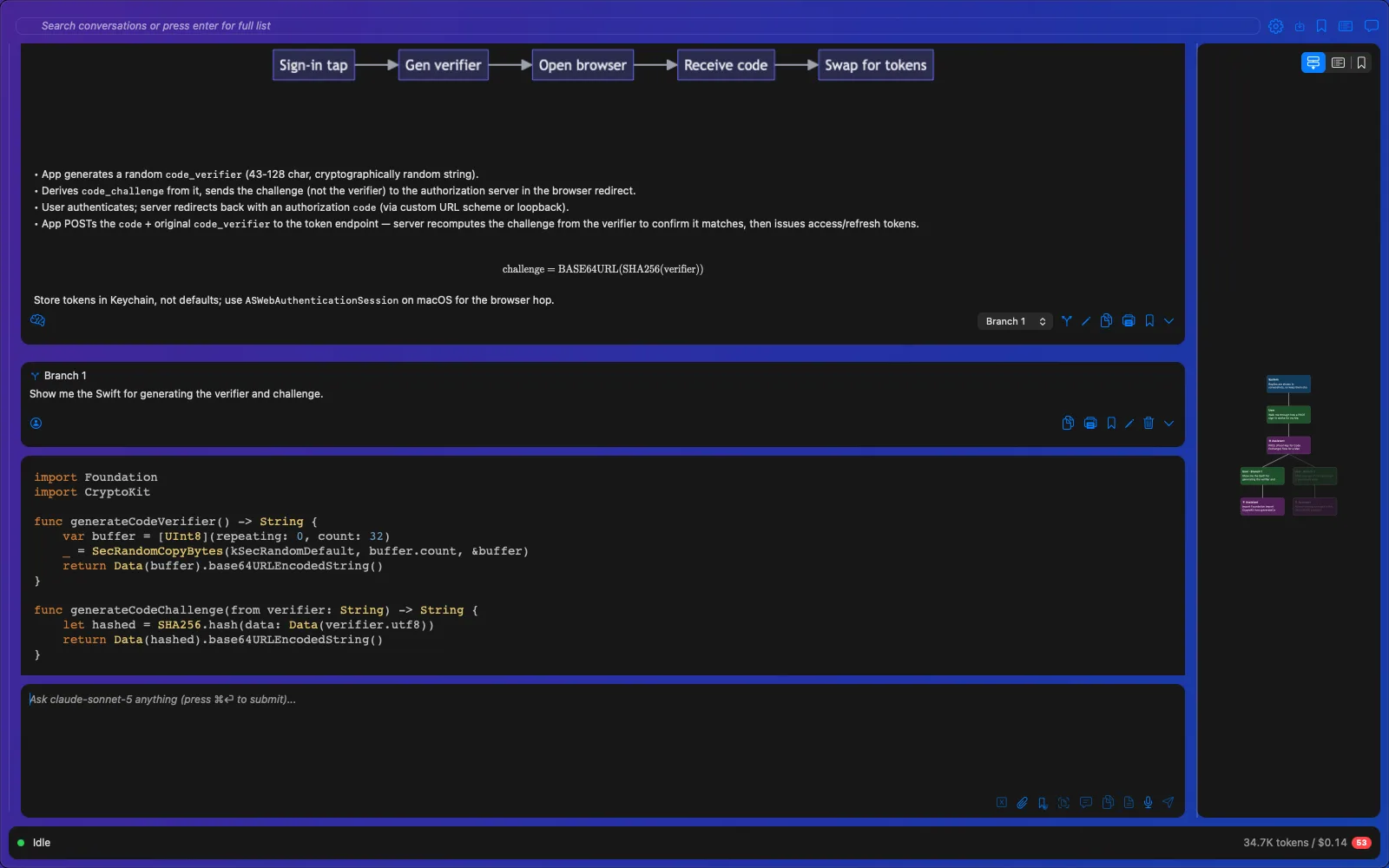This screenshot has width=1389, height=868.
Task: Select the dimmed right green branch tree node
Action: point(1314,476)
